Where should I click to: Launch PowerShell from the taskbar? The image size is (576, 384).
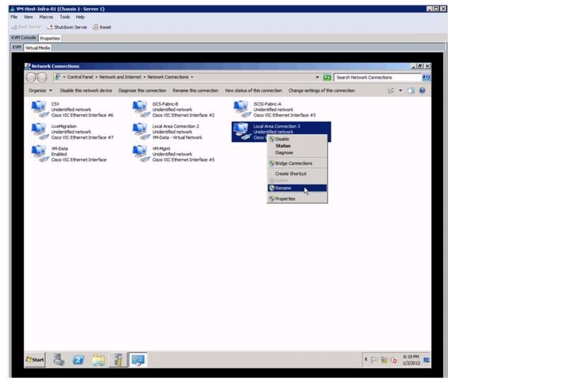[x=78, y=359]
